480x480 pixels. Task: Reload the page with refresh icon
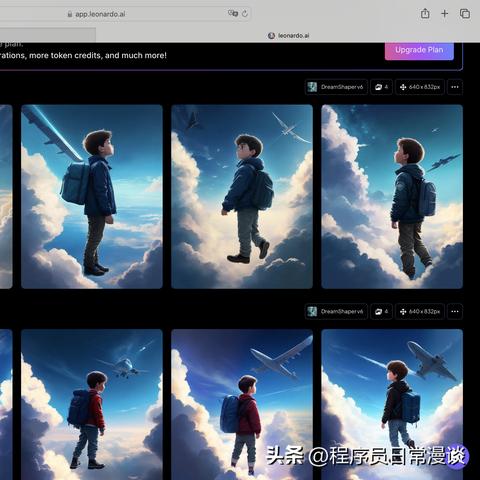click(245, 14)
